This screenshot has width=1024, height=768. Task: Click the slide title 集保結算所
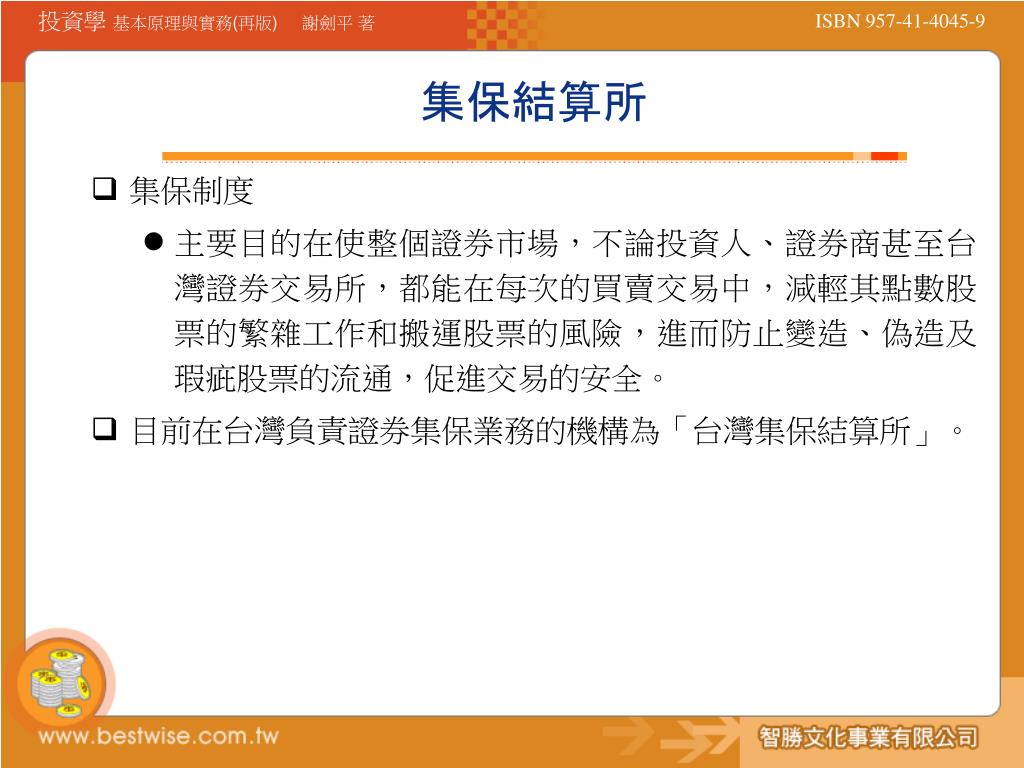pyautogui.click(x=534, y=102)
